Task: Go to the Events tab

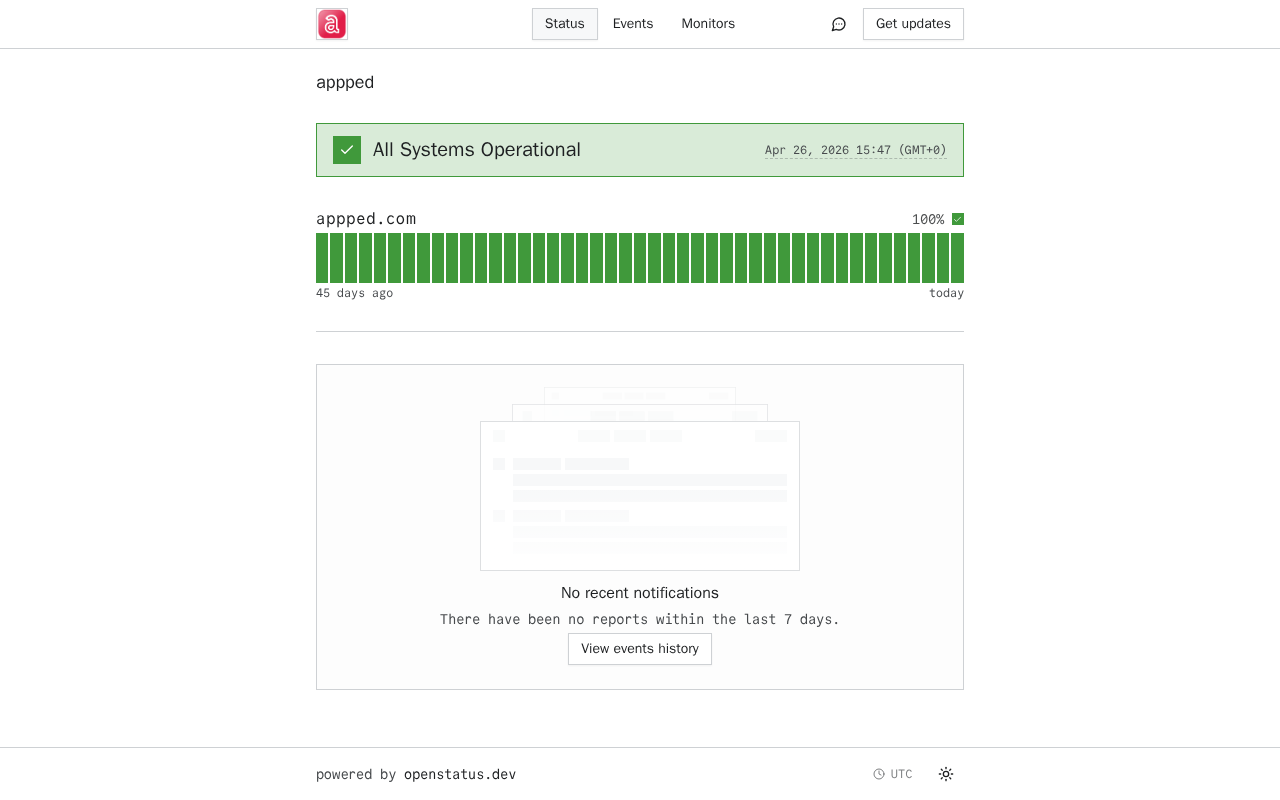Action: pyautogui.click(x=633, y=24)
